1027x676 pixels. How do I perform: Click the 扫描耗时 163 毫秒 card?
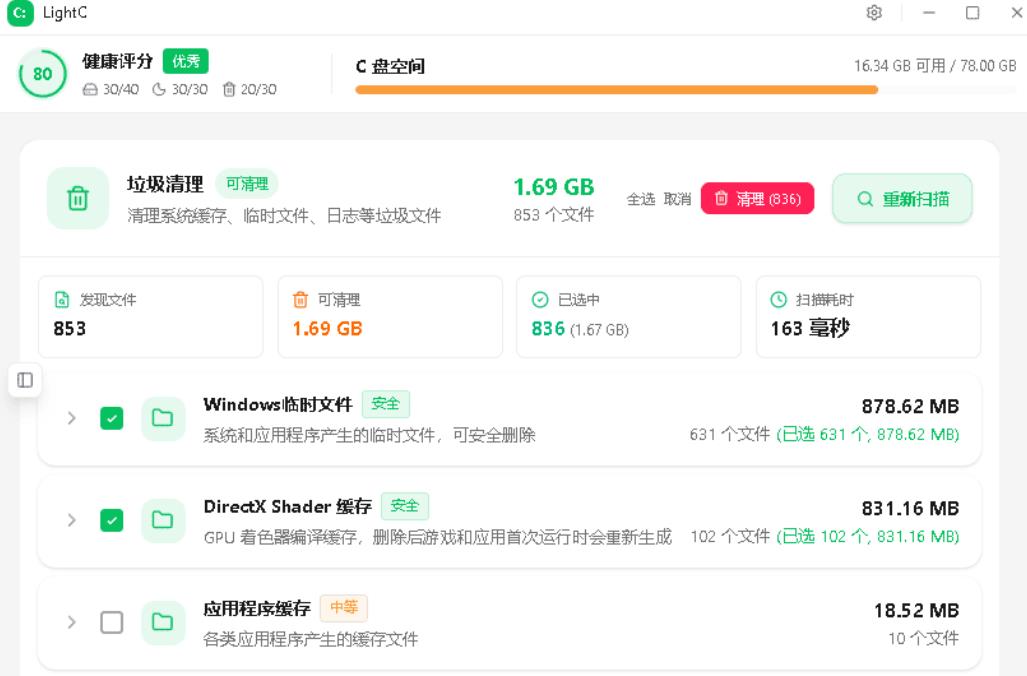868,317
